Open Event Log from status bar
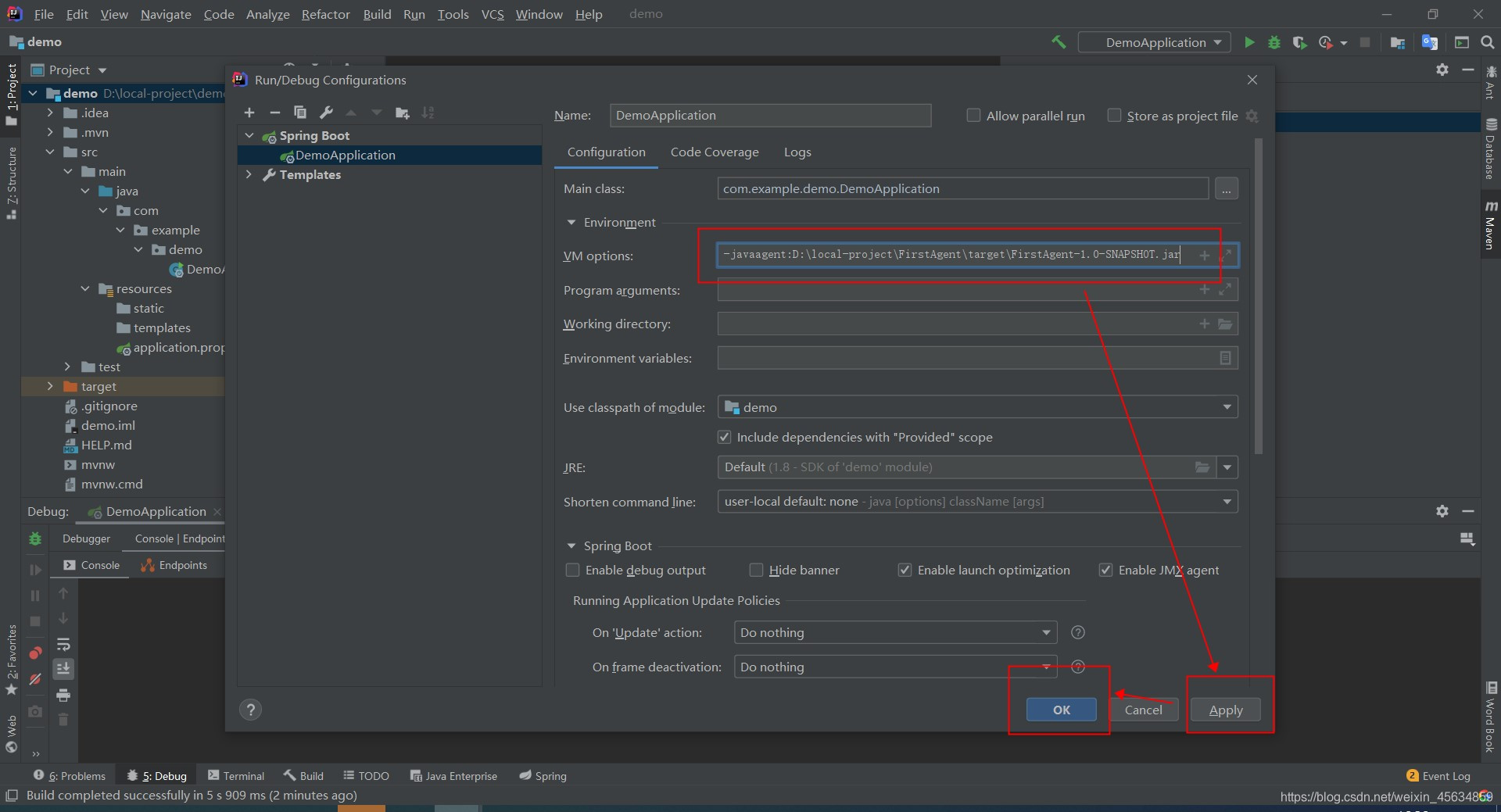The image size is (1501, 812). [1438, 775]
